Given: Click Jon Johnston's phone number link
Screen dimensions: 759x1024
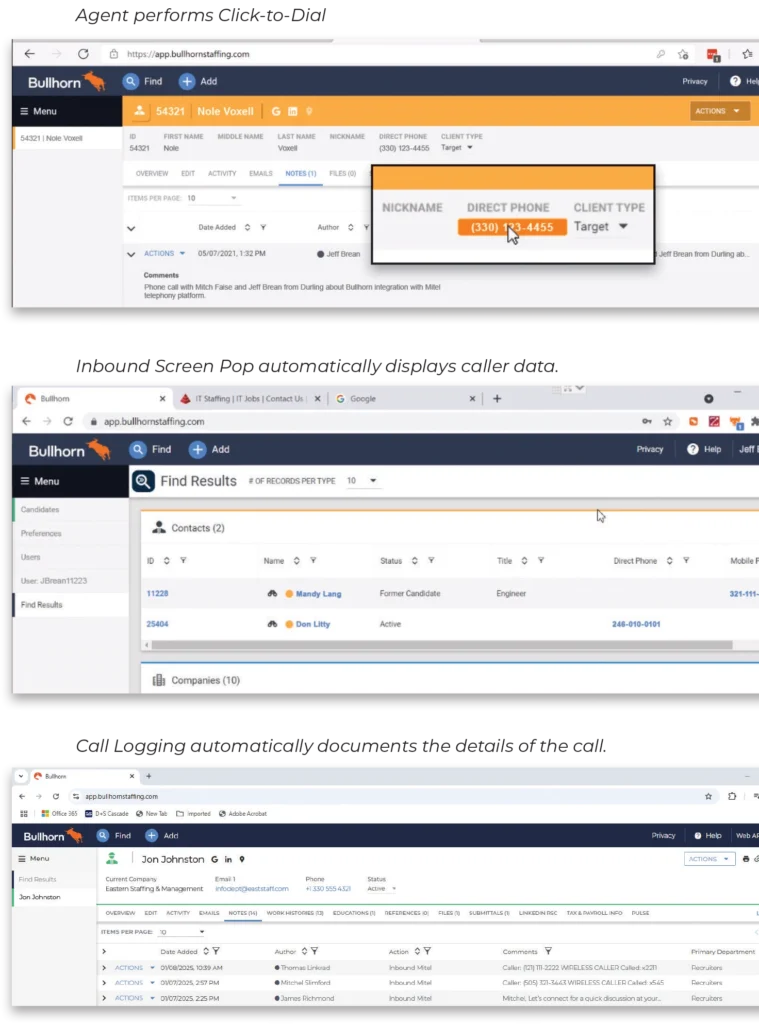Looking at the screenshot, I should pos(328,889).
